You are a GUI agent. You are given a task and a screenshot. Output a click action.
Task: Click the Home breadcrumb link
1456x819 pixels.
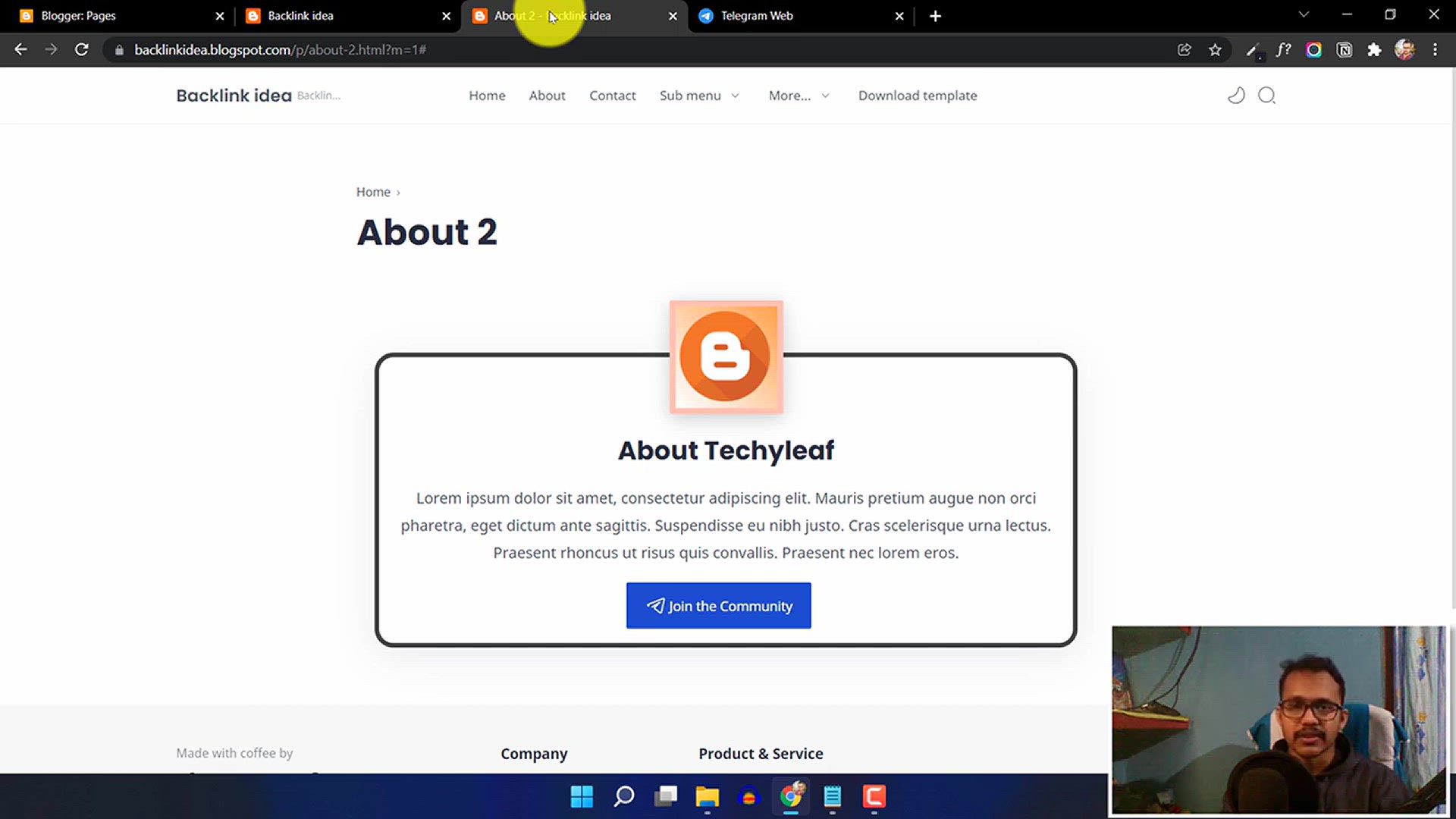373,192
